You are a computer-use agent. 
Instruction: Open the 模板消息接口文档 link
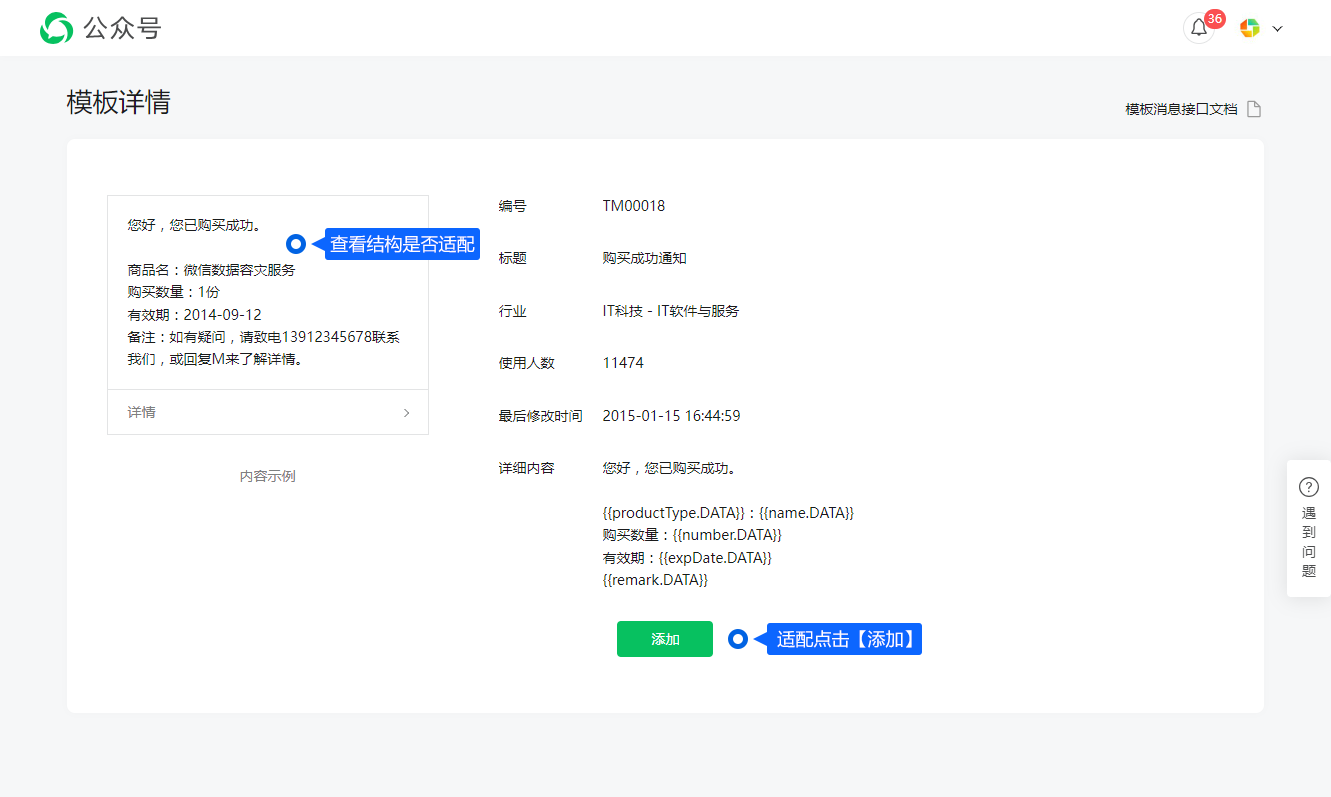pyautogui.click(x=1181, y=109)
